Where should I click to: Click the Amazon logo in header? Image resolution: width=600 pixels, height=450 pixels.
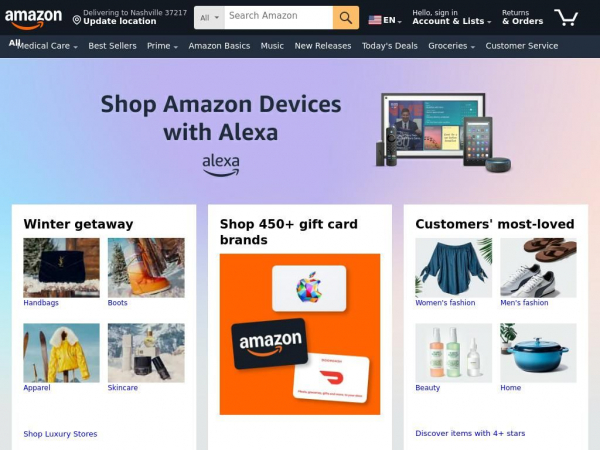33,18
